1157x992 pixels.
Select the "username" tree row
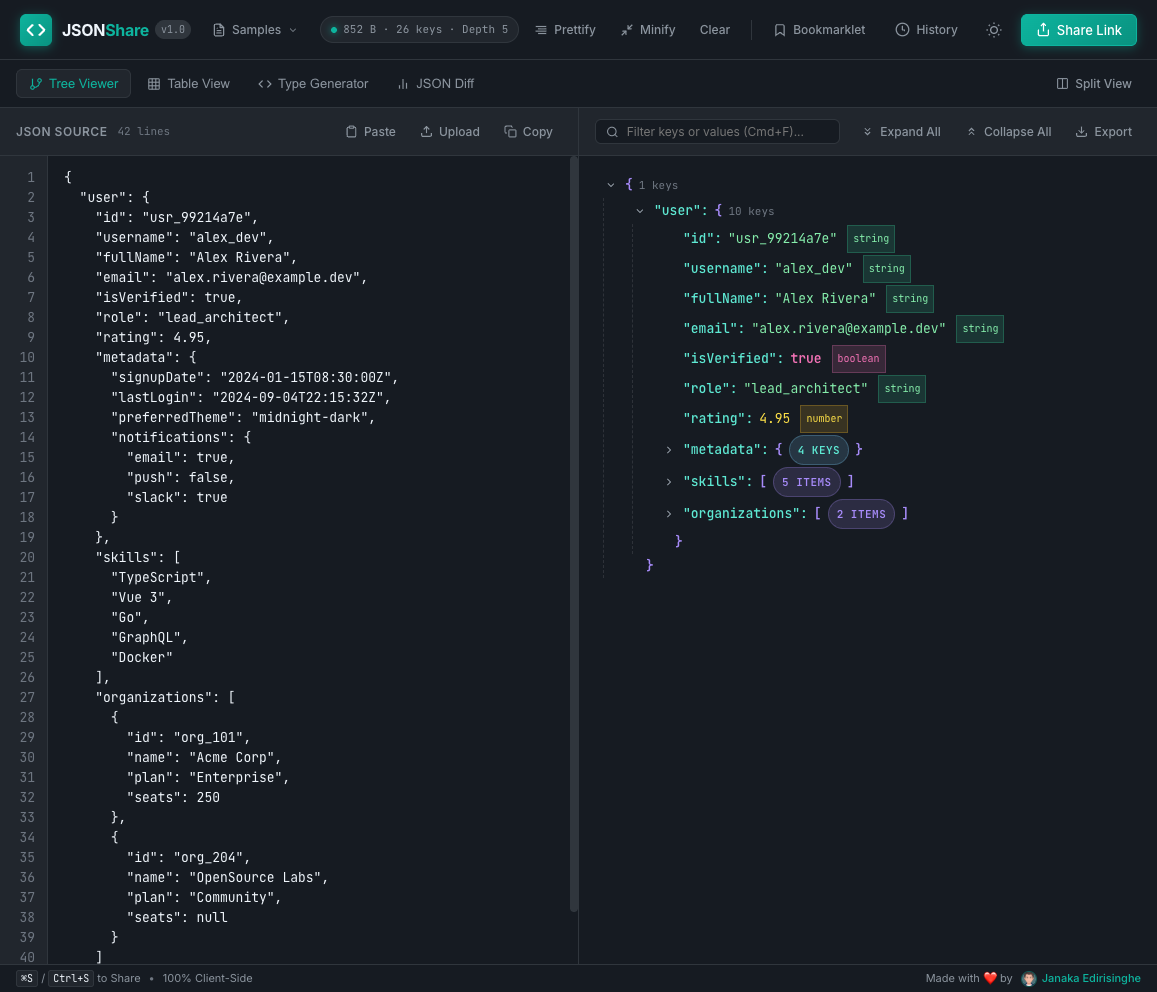(x=796, y=269)
